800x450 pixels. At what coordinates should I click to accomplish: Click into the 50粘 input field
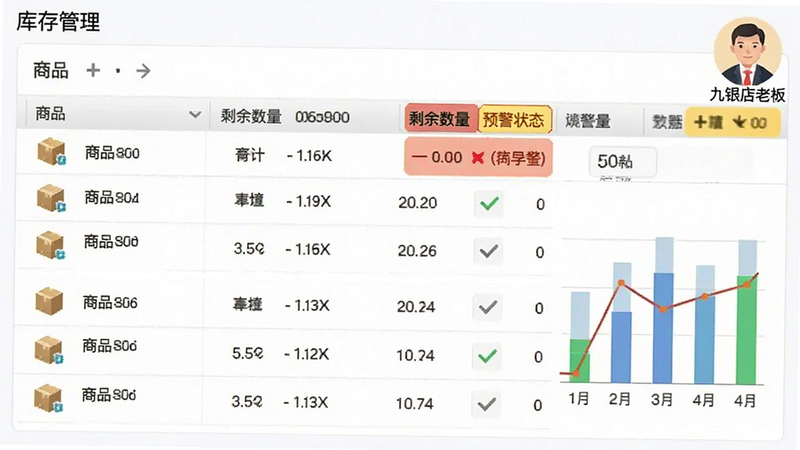(622, 162)
